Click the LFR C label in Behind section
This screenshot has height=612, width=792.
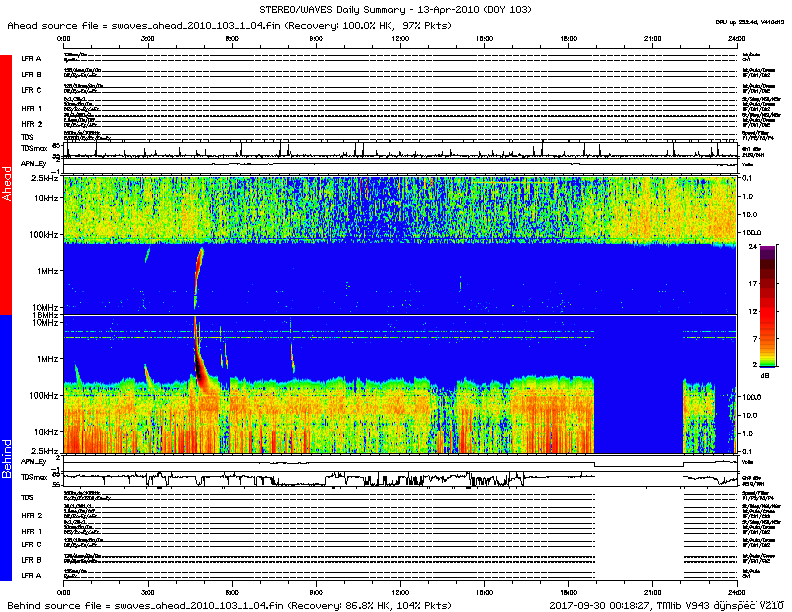[x=31, y=545]
